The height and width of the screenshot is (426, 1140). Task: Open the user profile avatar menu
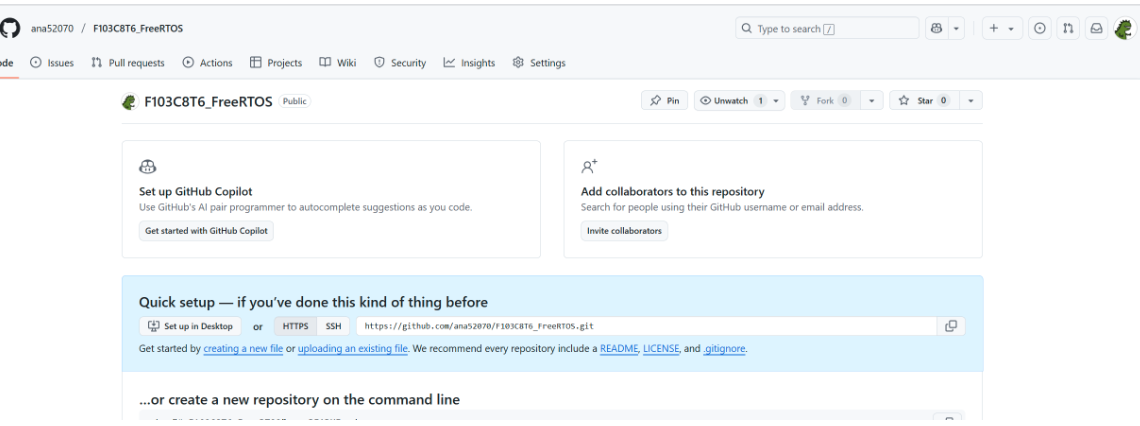pyautogui.click(x=1125, y=29)
